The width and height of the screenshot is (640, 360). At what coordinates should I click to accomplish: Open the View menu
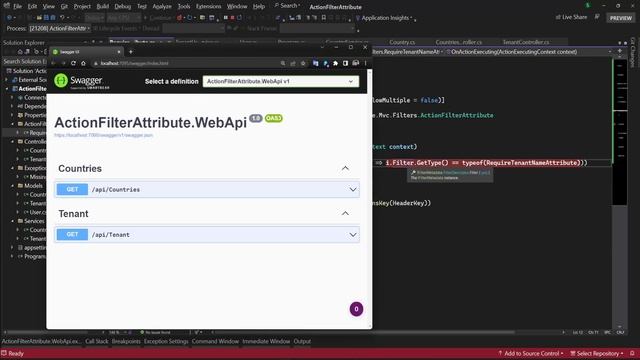(49, 7)
